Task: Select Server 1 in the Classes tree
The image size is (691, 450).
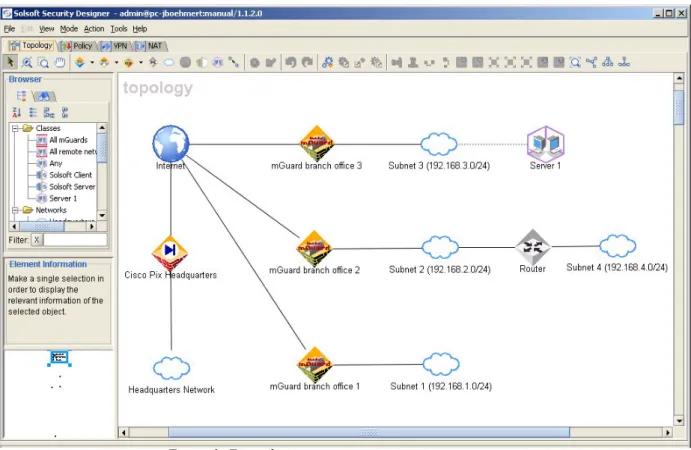Action: 63,198
